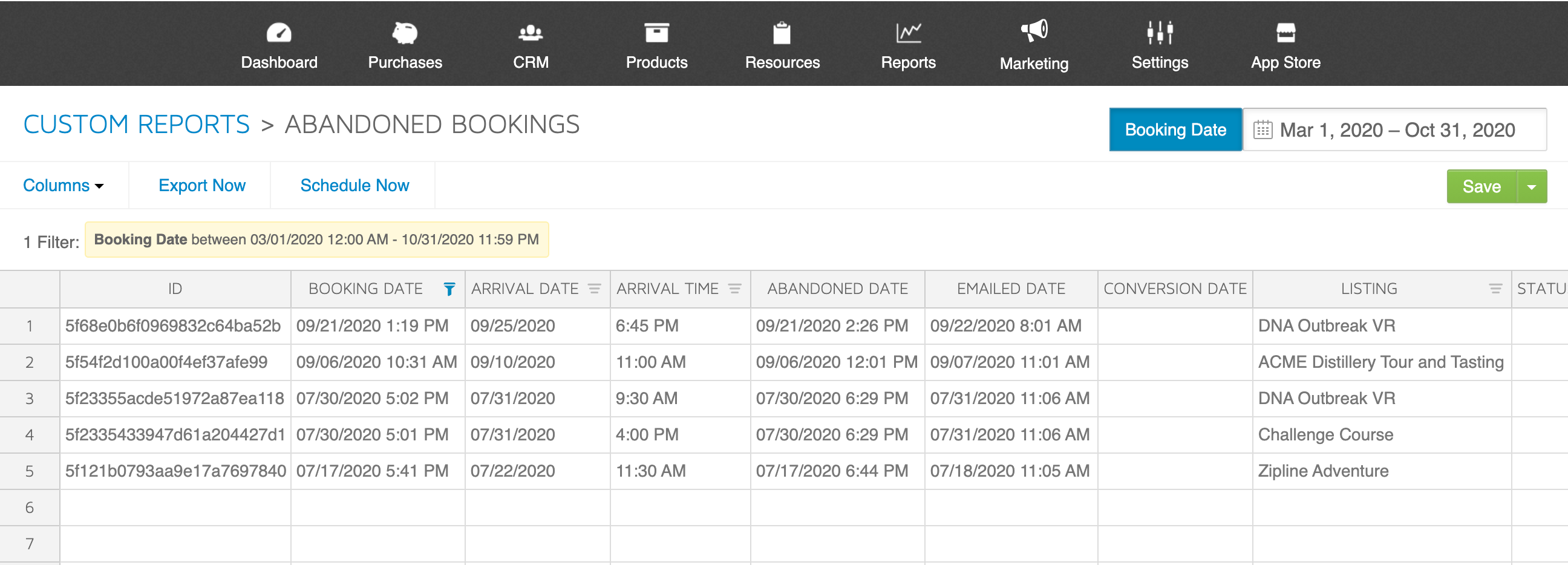Open the Settings sliders icon
Viewport: 1568px width, 565px height.
click(1160, 32)
